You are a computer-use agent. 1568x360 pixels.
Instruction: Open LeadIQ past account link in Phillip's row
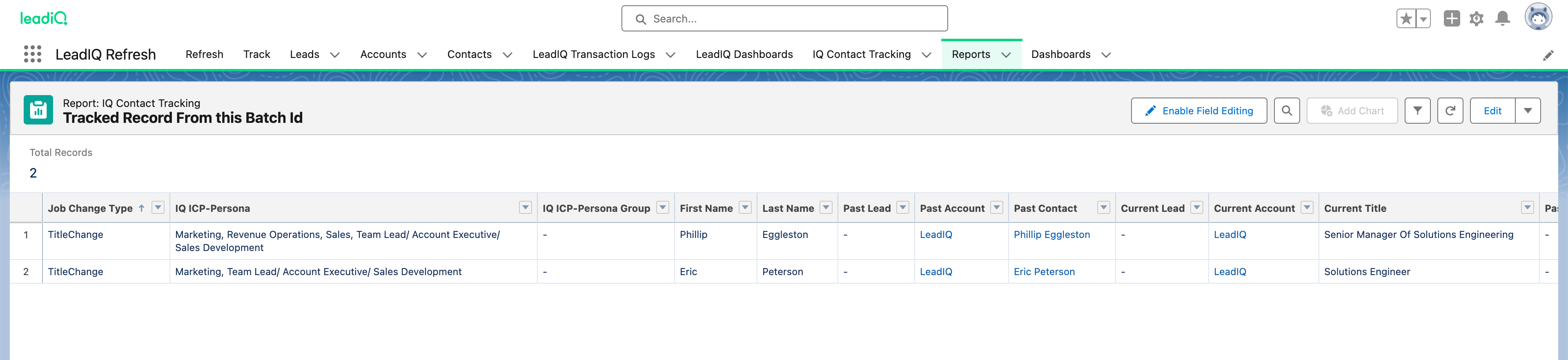pos(935,235)
